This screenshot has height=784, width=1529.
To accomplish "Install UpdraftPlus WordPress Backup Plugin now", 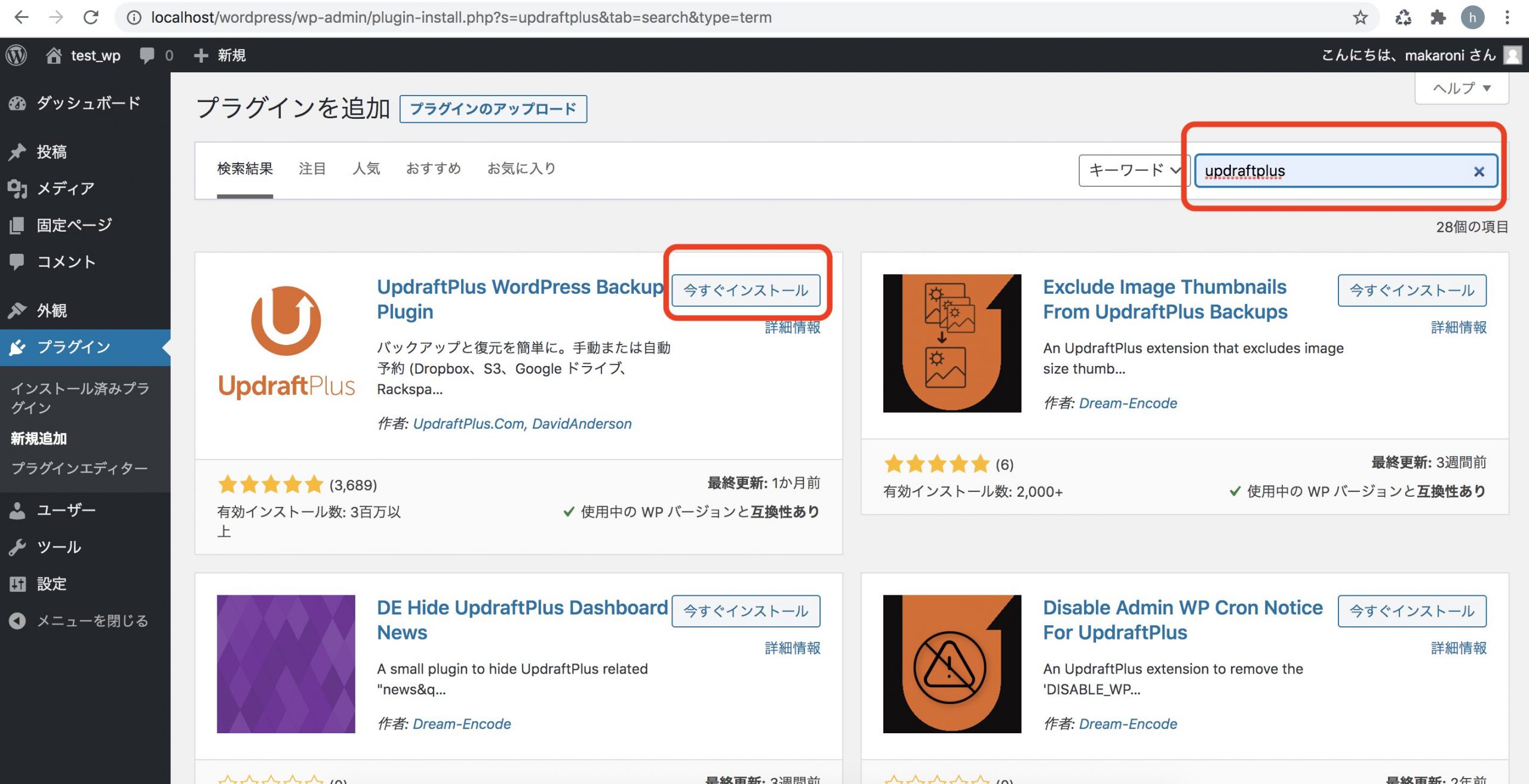I will [745, 291].
